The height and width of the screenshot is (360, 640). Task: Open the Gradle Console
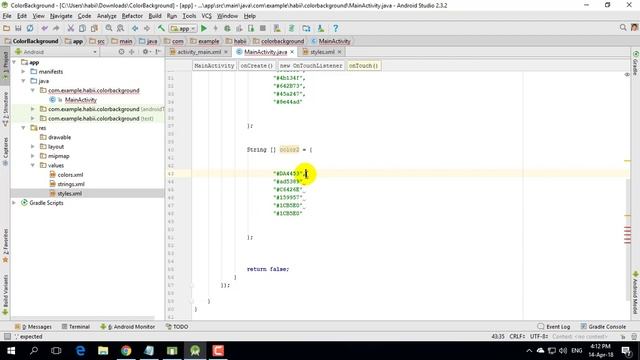pyautogui.click(x=603, y=327)
